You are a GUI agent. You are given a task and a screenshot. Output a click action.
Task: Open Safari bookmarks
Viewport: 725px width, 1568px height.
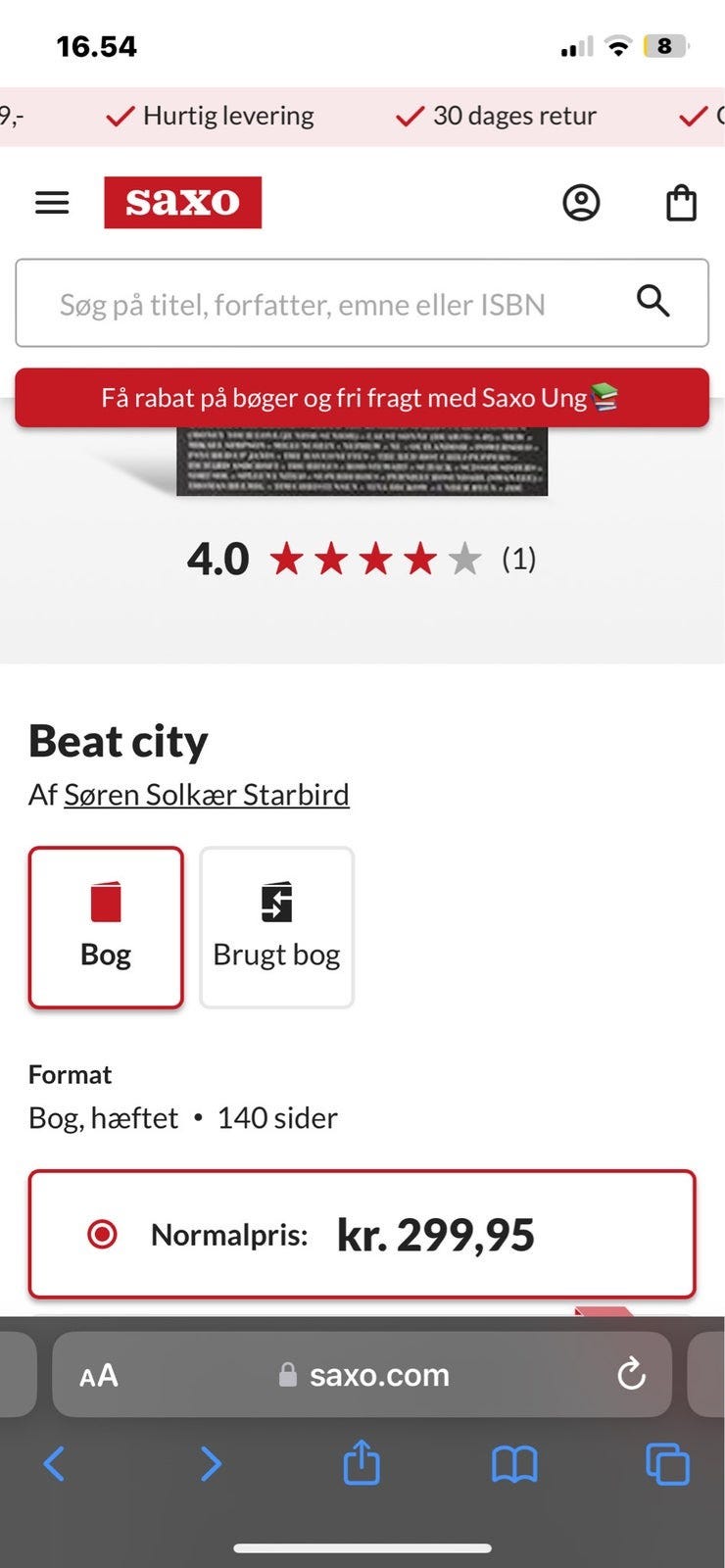514,1464
